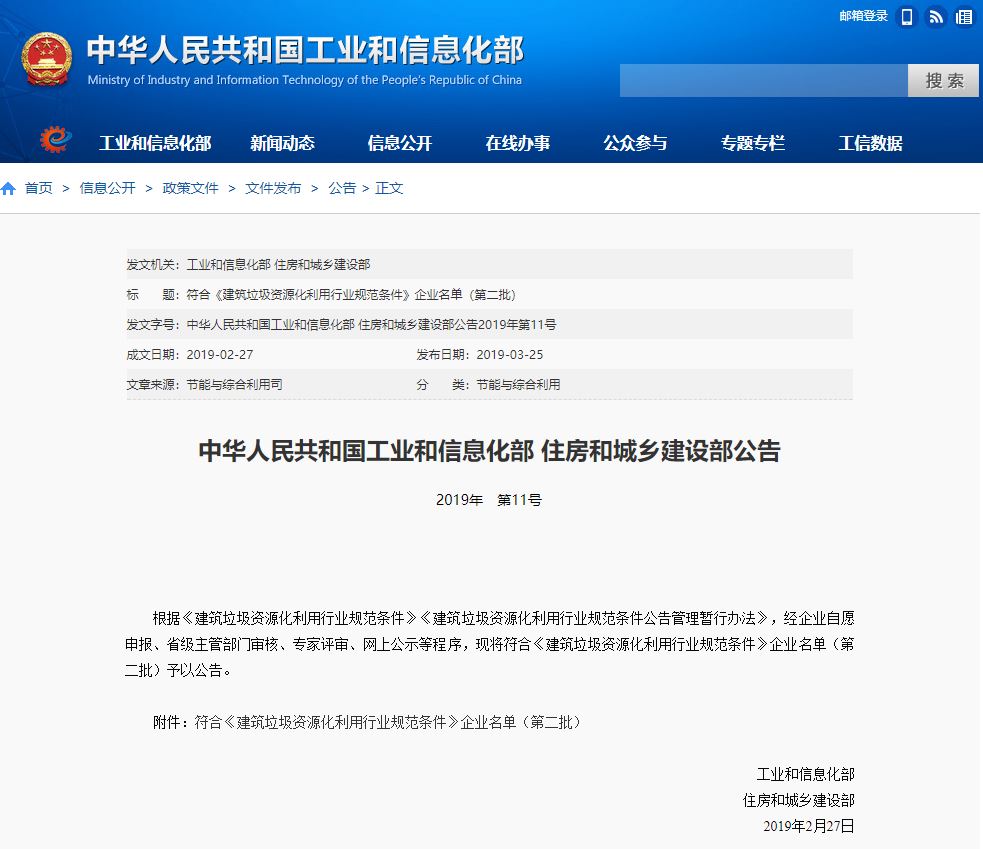Click the orange gear MIIT logo icon
Screen dimensions: 983x849
coord(55,139)
